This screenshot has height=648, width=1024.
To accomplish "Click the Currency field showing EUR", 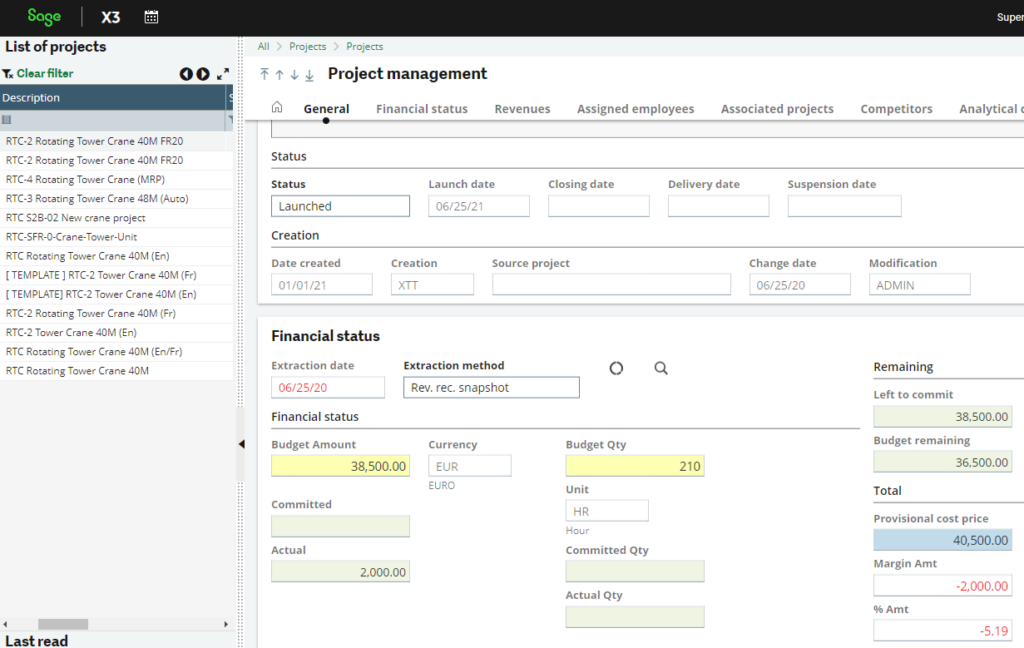I will pos(470,466).
